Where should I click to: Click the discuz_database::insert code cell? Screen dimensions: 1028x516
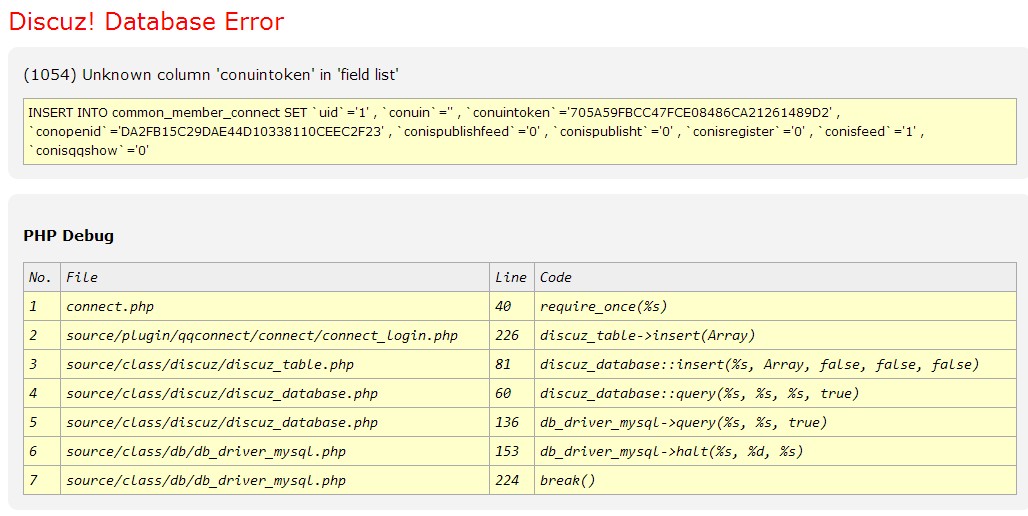tap(759, 364)
